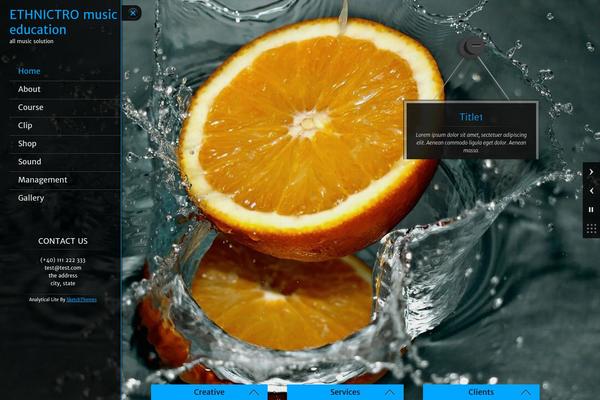Click the hotspot marker above Title1
The width and height of the screenshot is (600, 400).
click(471, 48)
